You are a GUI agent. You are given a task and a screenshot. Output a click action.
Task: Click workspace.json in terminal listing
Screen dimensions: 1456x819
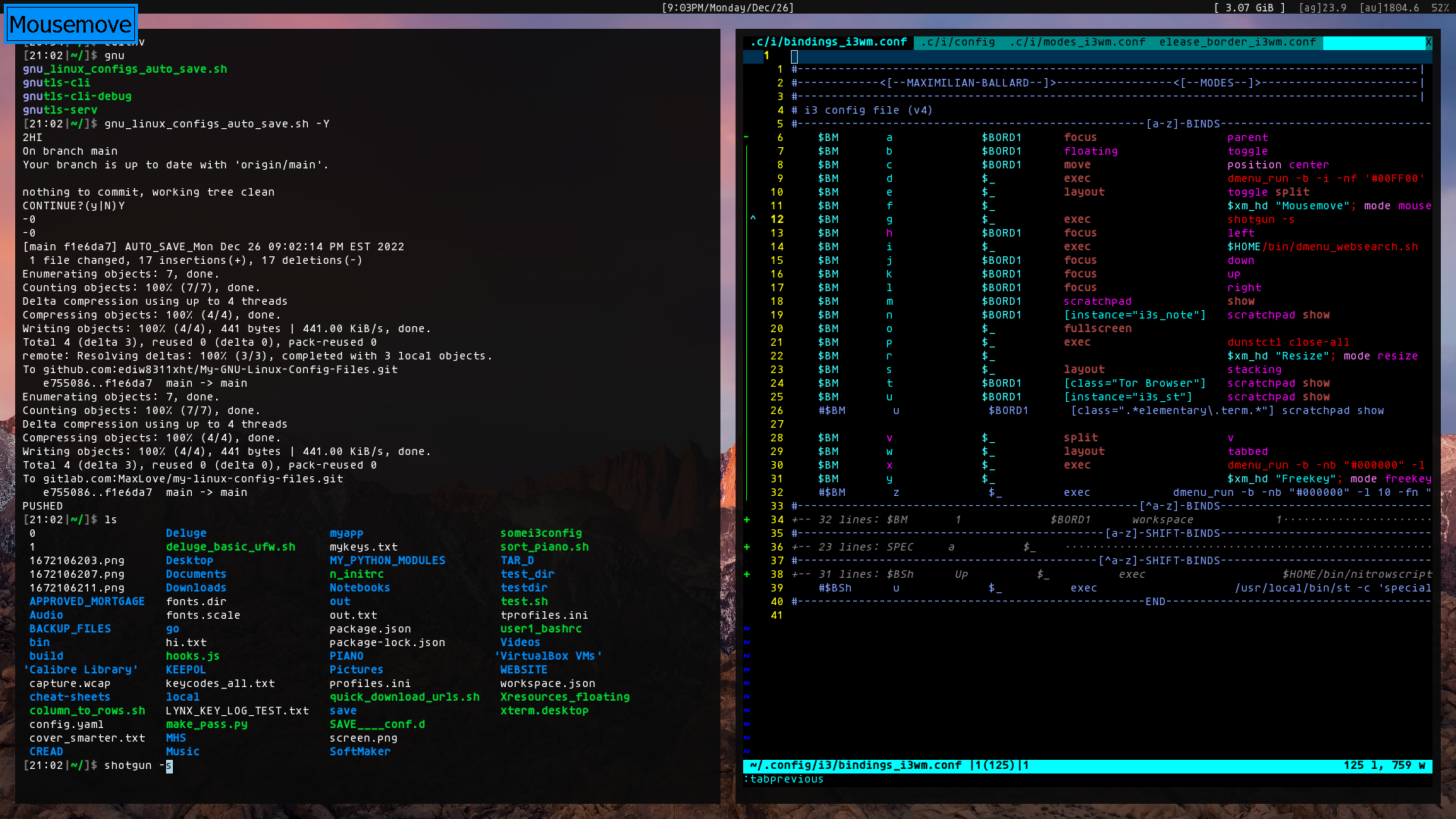548,684
